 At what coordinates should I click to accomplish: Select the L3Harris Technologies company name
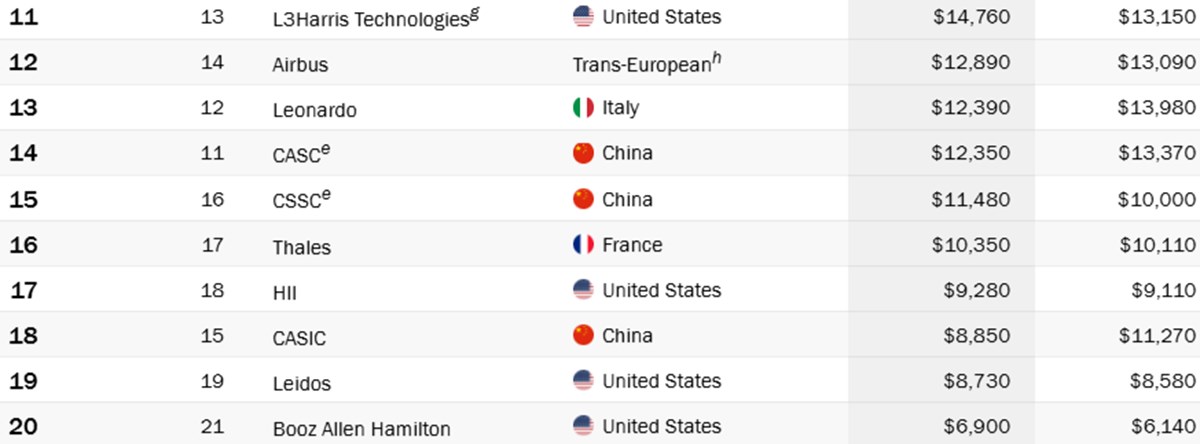[x=370, y=18]
